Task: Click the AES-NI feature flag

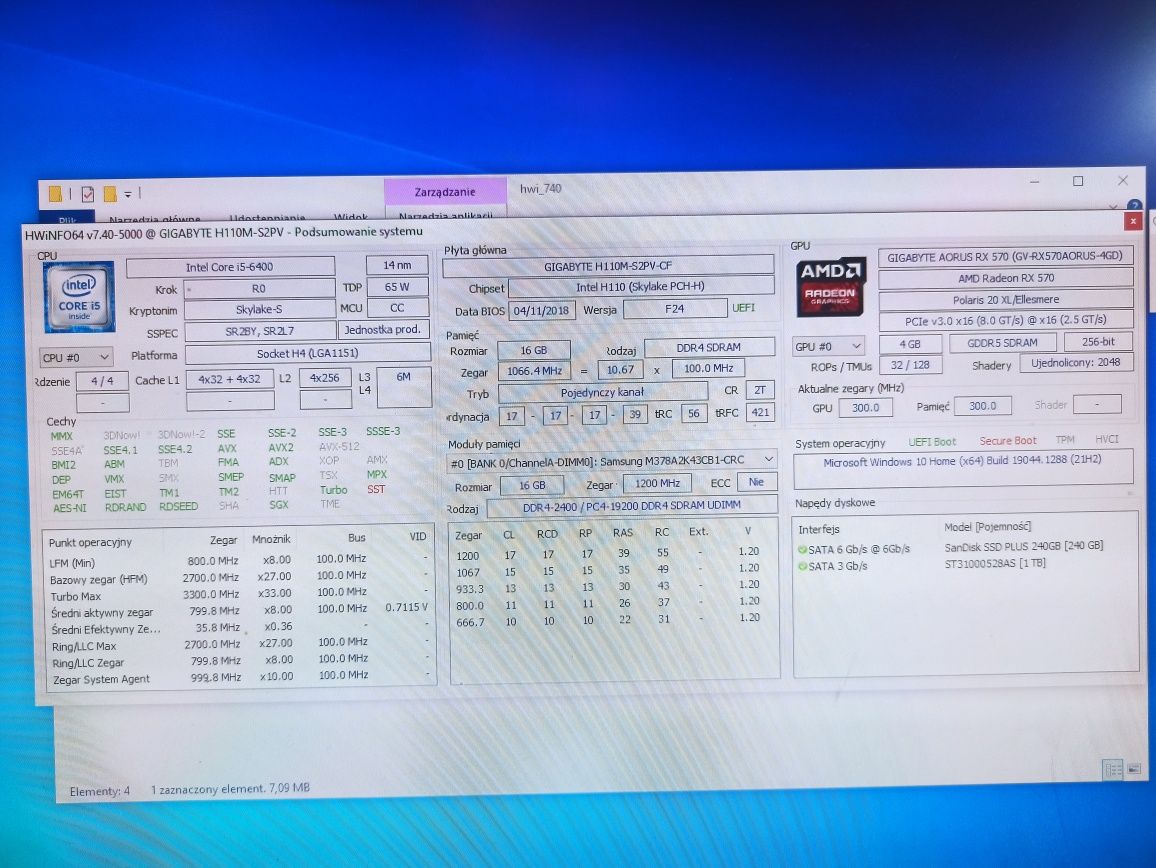Action: coord(69,508)
